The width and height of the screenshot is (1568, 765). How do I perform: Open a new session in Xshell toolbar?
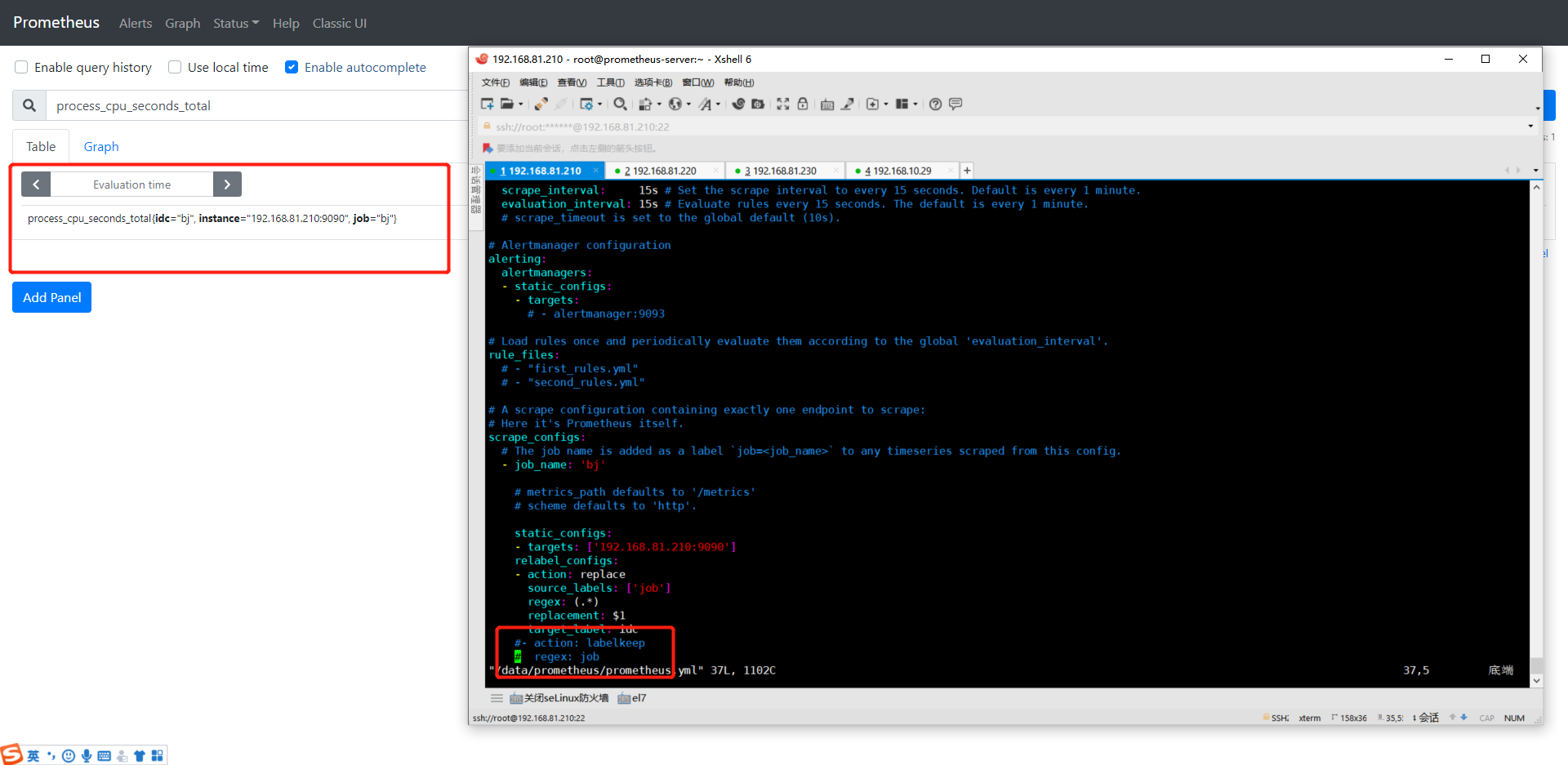click(x=487, y=104)
